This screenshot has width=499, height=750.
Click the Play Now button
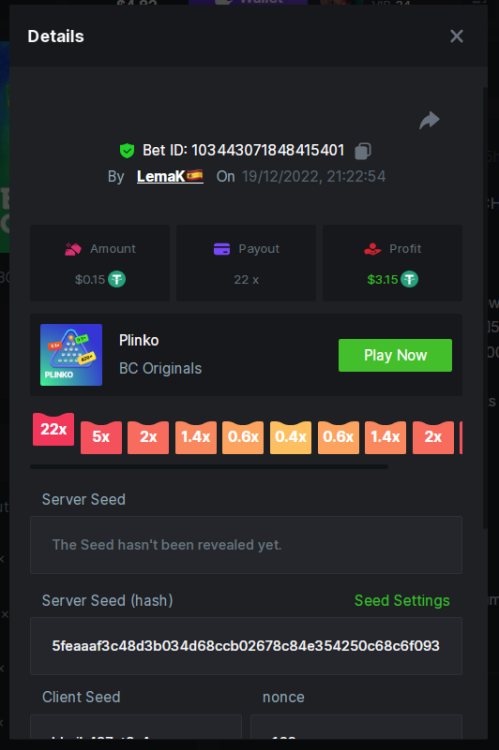point(395,355)
